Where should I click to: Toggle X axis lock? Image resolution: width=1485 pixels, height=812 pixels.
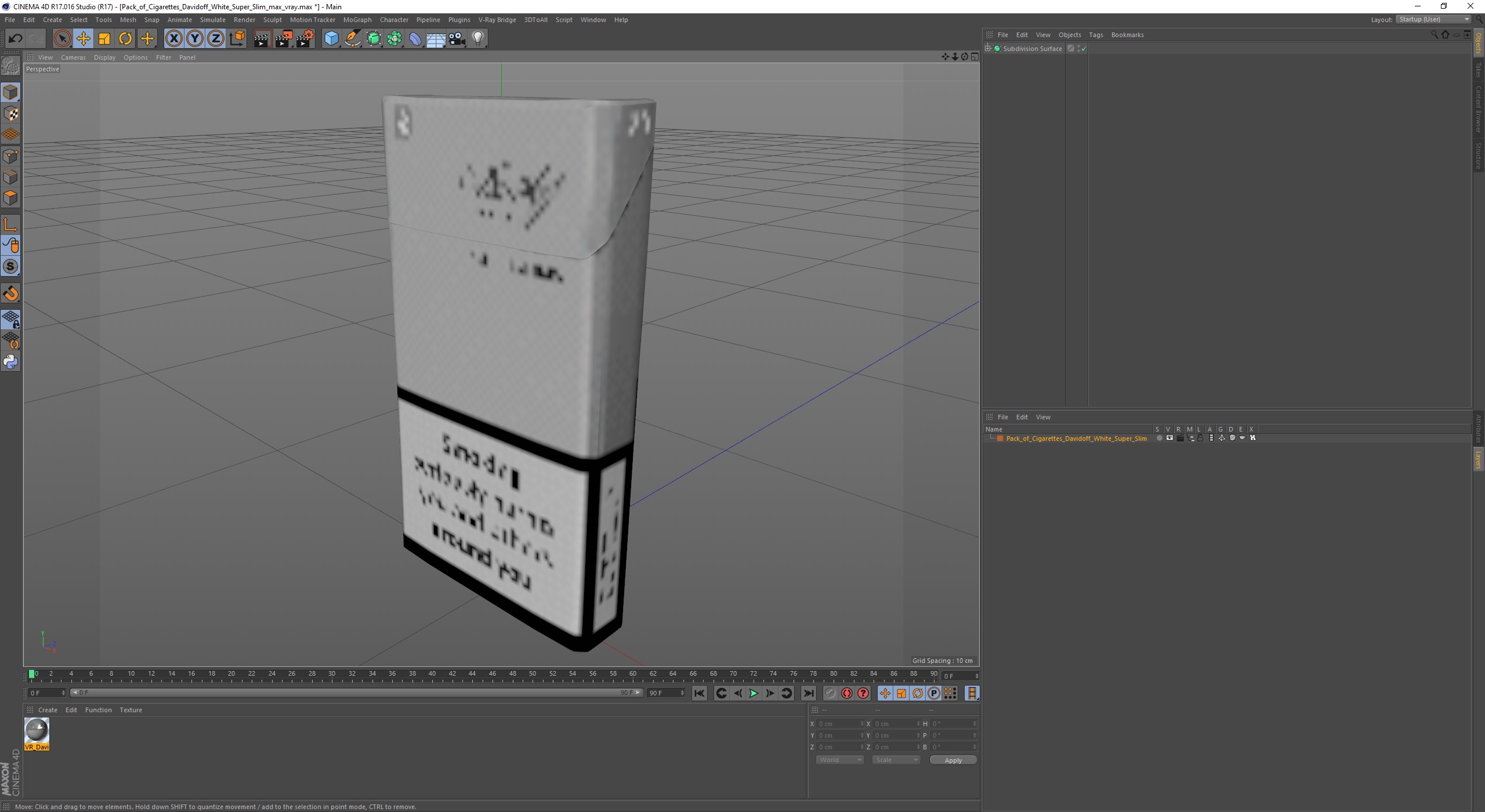coord(173,39)
